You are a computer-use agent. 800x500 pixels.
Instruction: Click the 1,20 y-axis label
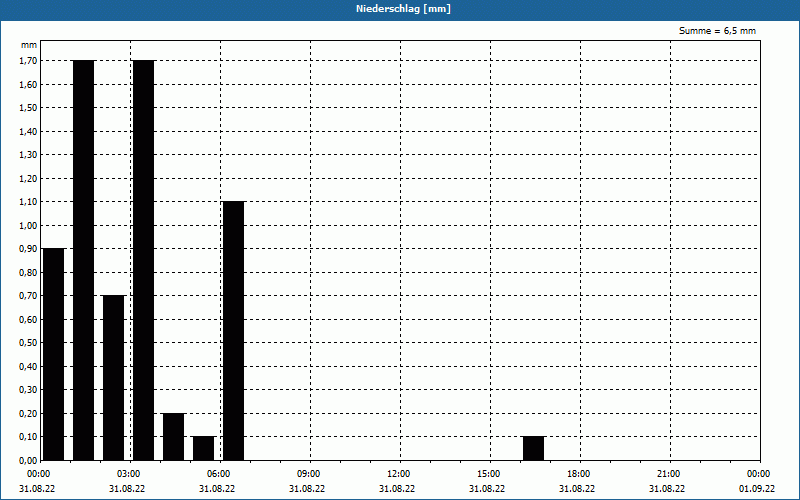pyautogui.click(x=28, y=178)
